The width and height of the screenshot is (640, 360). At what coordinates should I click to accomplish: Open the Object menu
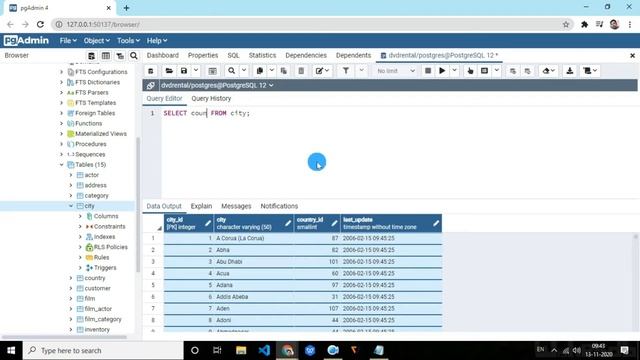click(97, 41)
